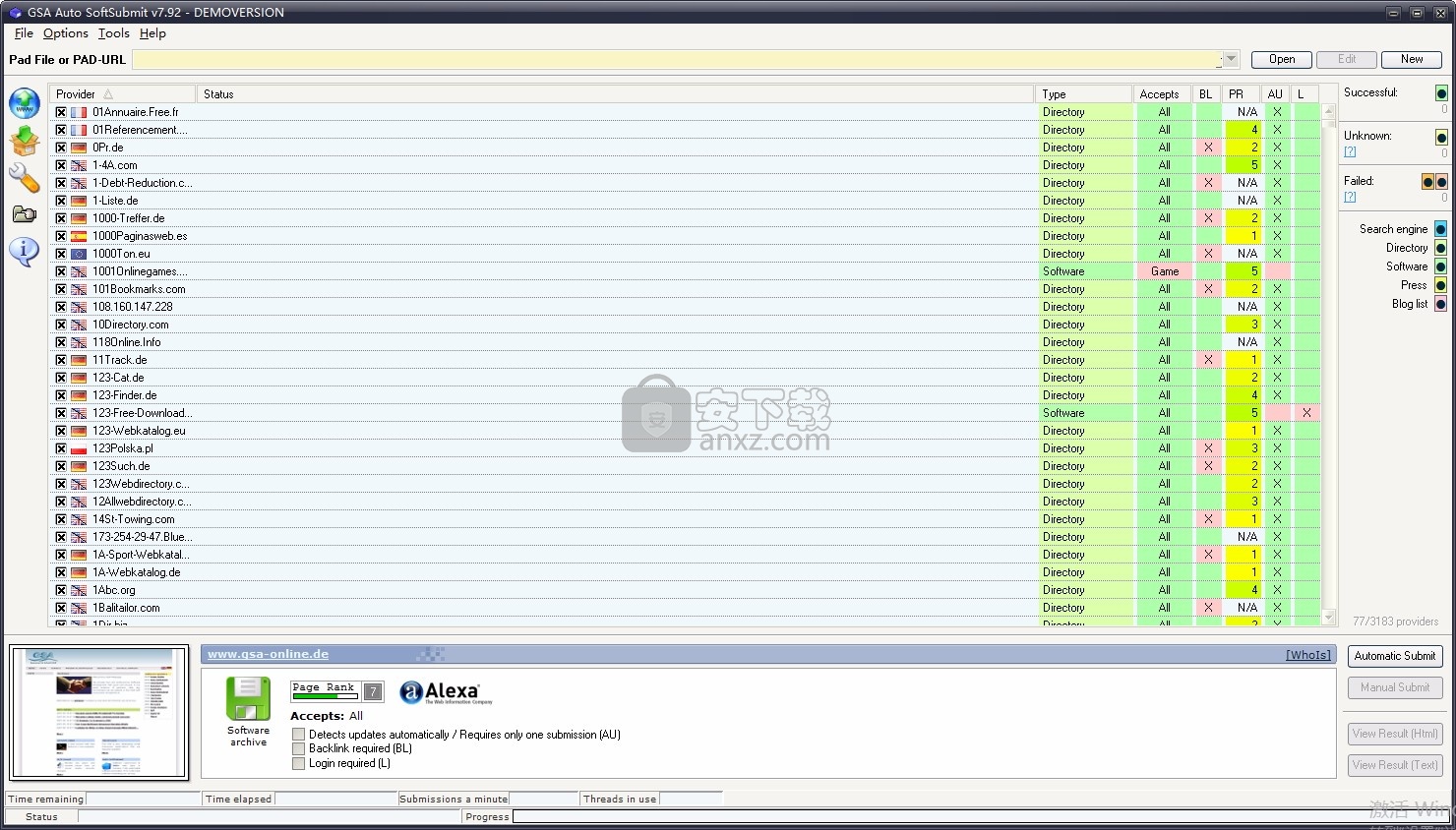Viewport: 1456px width, 830px height.
Task: Open the File menu
Action: 24,33
